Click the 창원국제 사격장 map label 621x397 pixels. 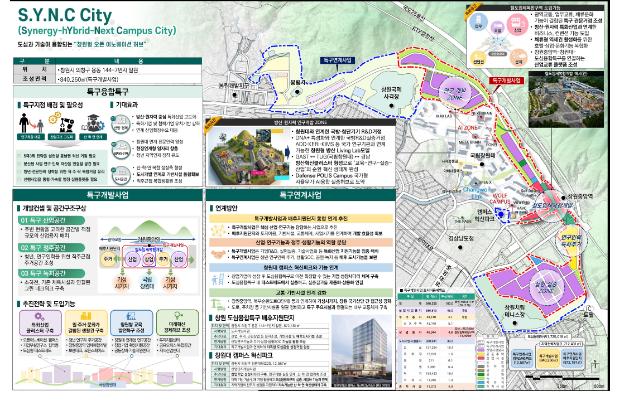click(391, 92)
